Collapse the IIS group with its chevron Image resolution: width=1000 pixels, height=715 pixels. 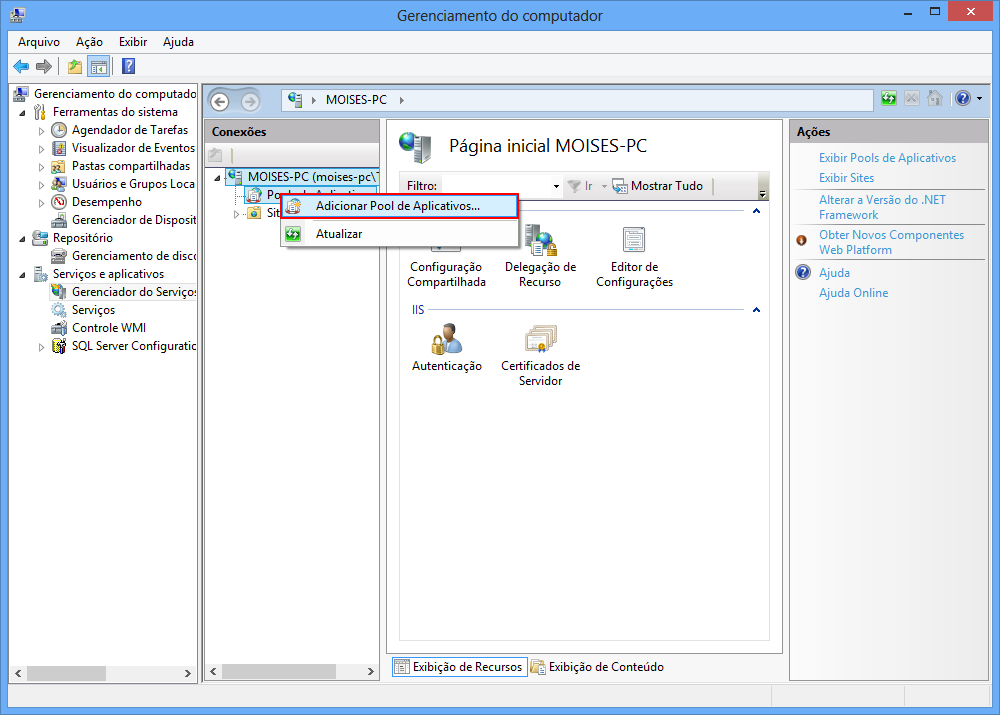756,310
